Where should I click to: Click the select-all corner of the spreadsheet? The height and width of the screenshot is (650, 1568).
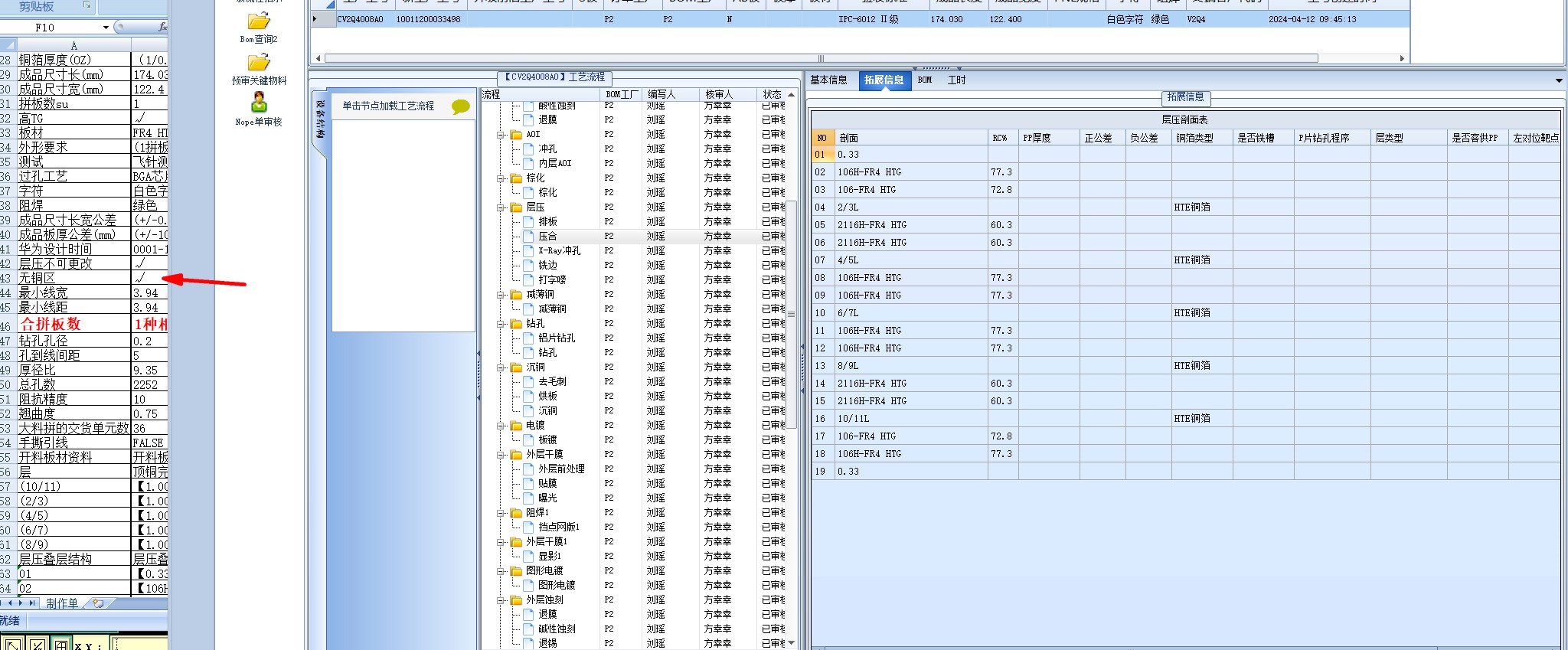pos(8,46)
